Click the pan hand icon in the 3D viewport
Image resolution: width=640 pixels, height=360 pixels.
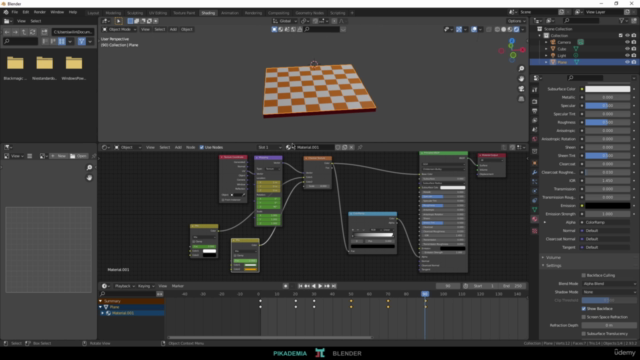pyautogui.click(x=521, y=79)
